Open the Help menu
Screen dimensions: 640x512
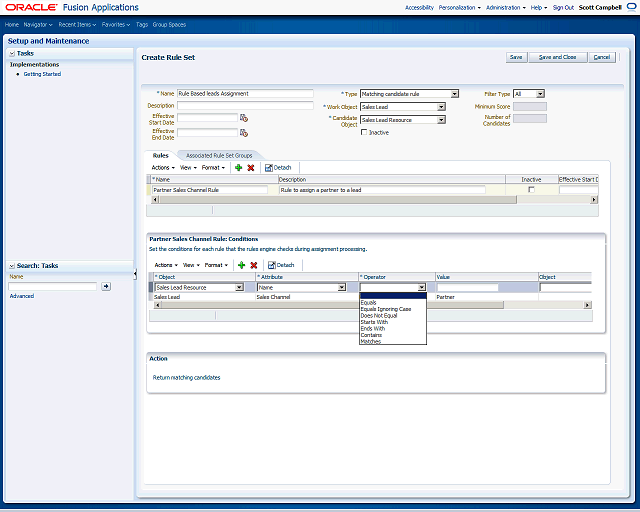(x=539, y=7)
